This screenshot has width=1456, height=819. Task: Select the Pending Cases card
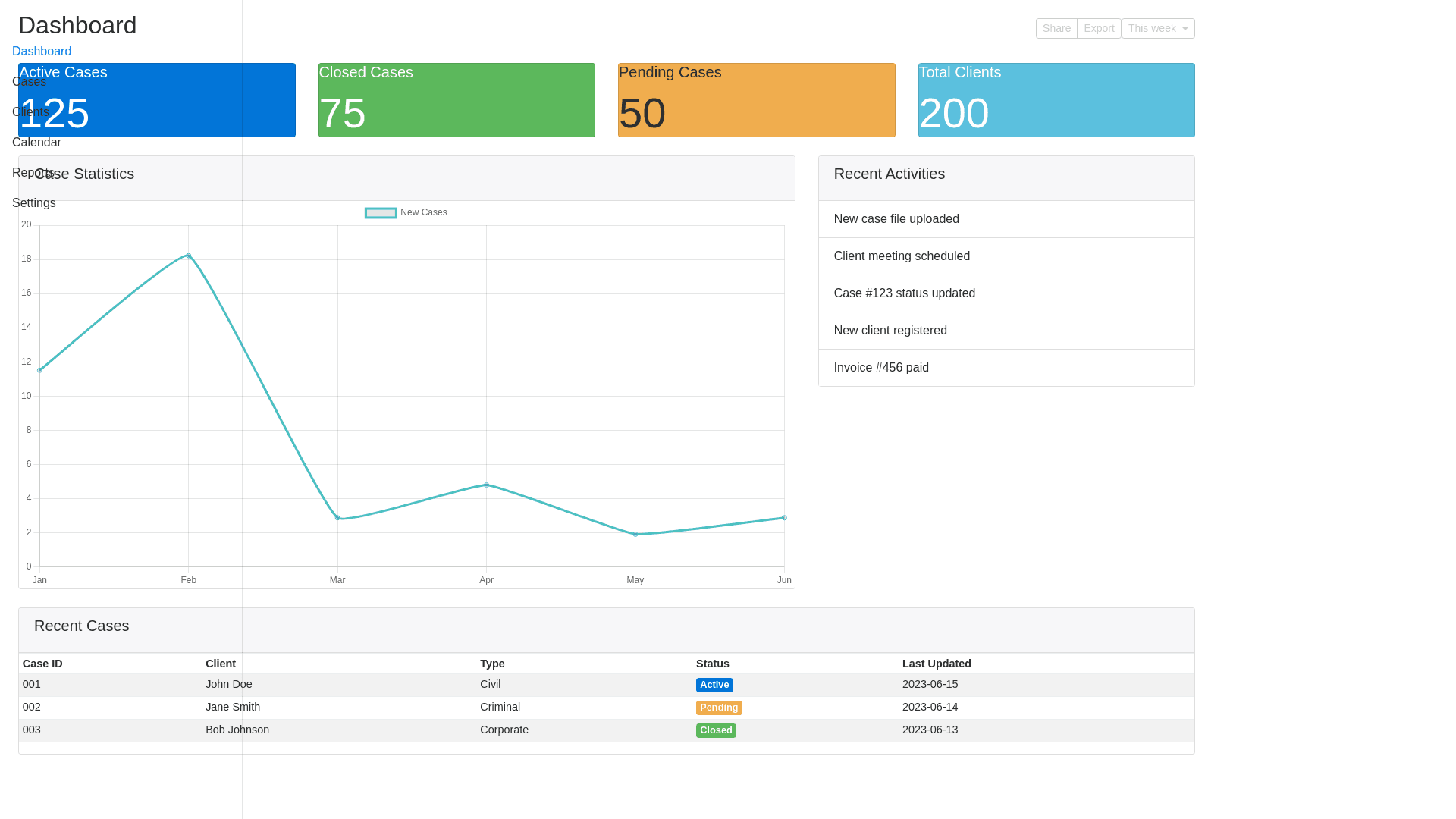[x=756, y=100]
